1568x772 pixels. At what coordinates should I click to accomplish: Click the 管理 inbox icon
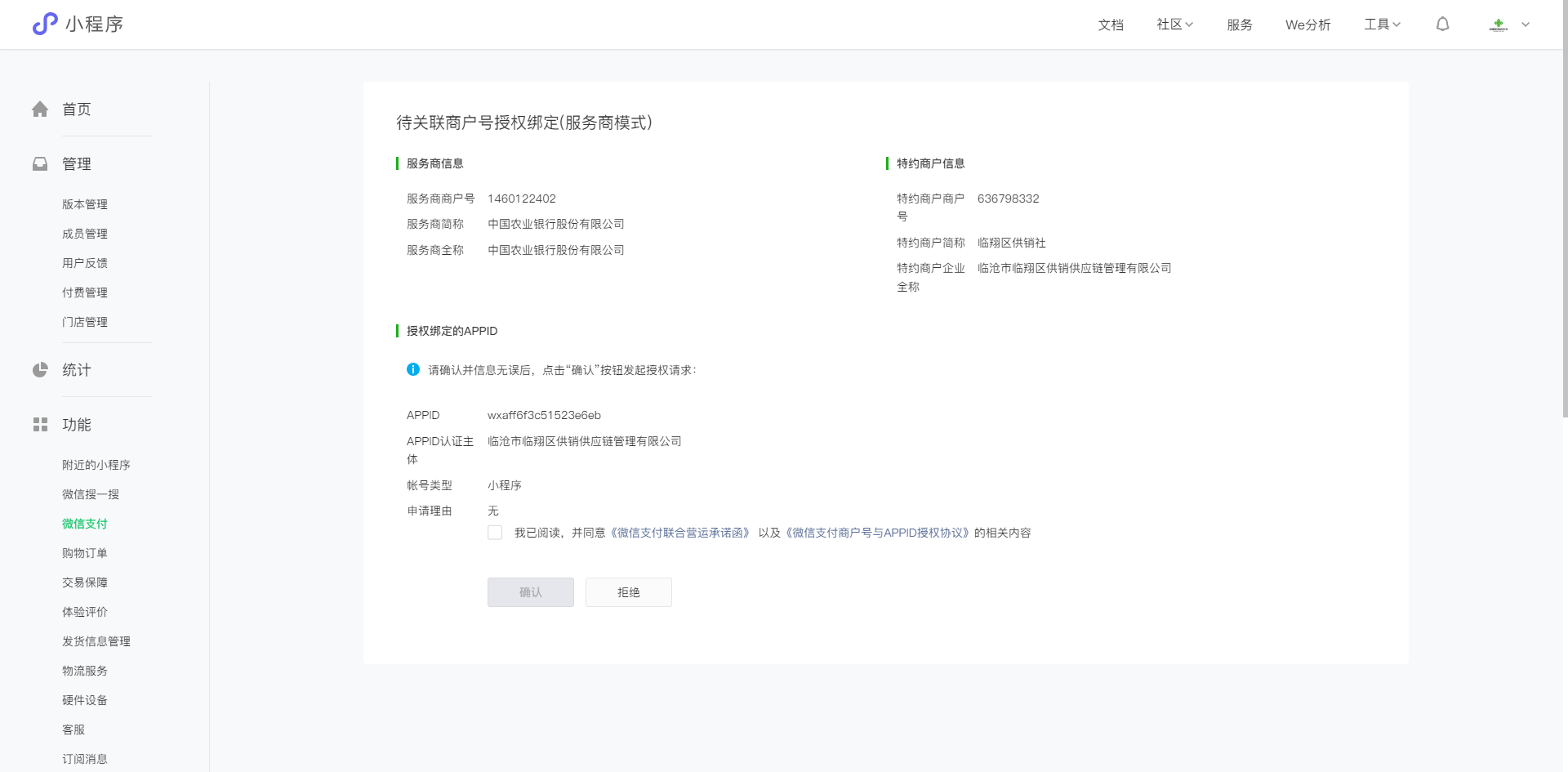[40, 164]
